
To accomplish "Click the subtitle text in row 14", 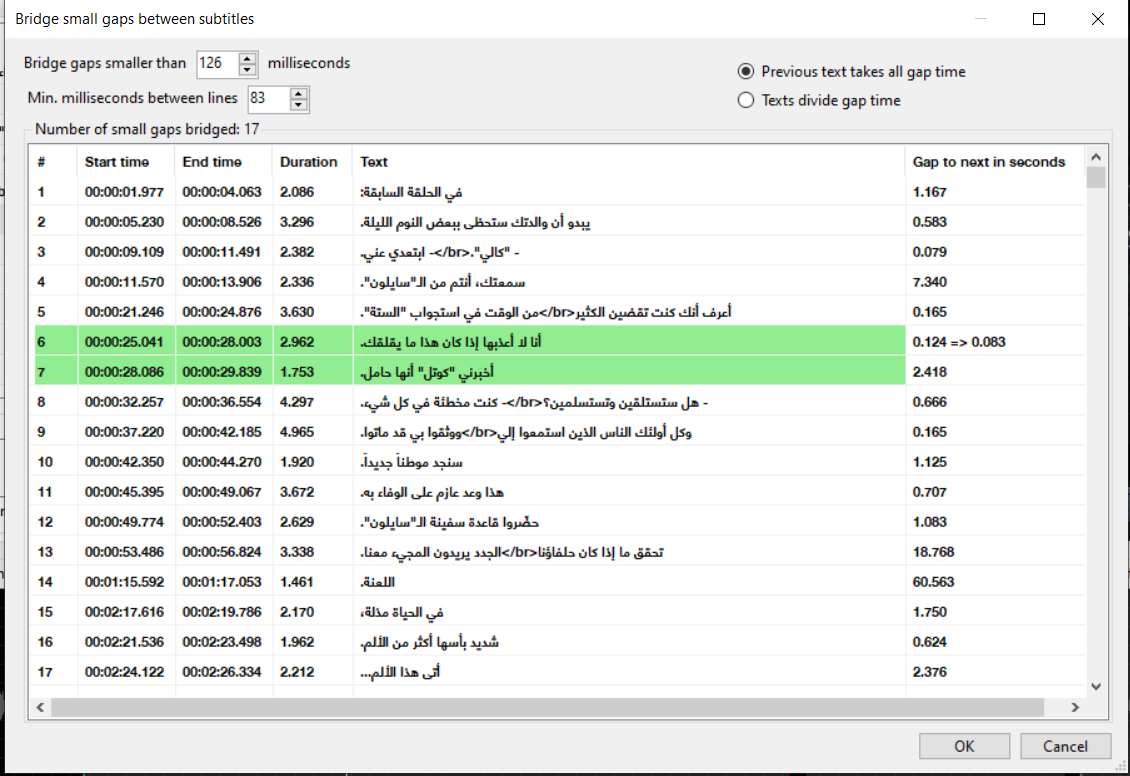I will pos(378,582).
